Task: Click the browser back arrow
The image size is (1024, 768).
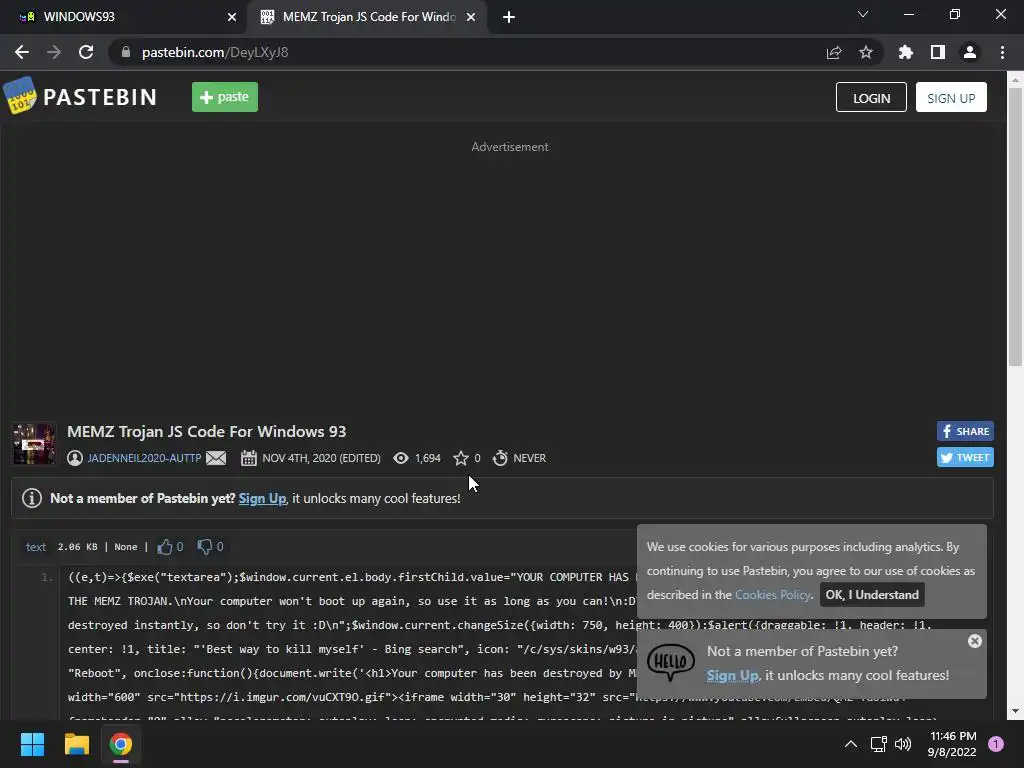Action: [x=22, y=52]
